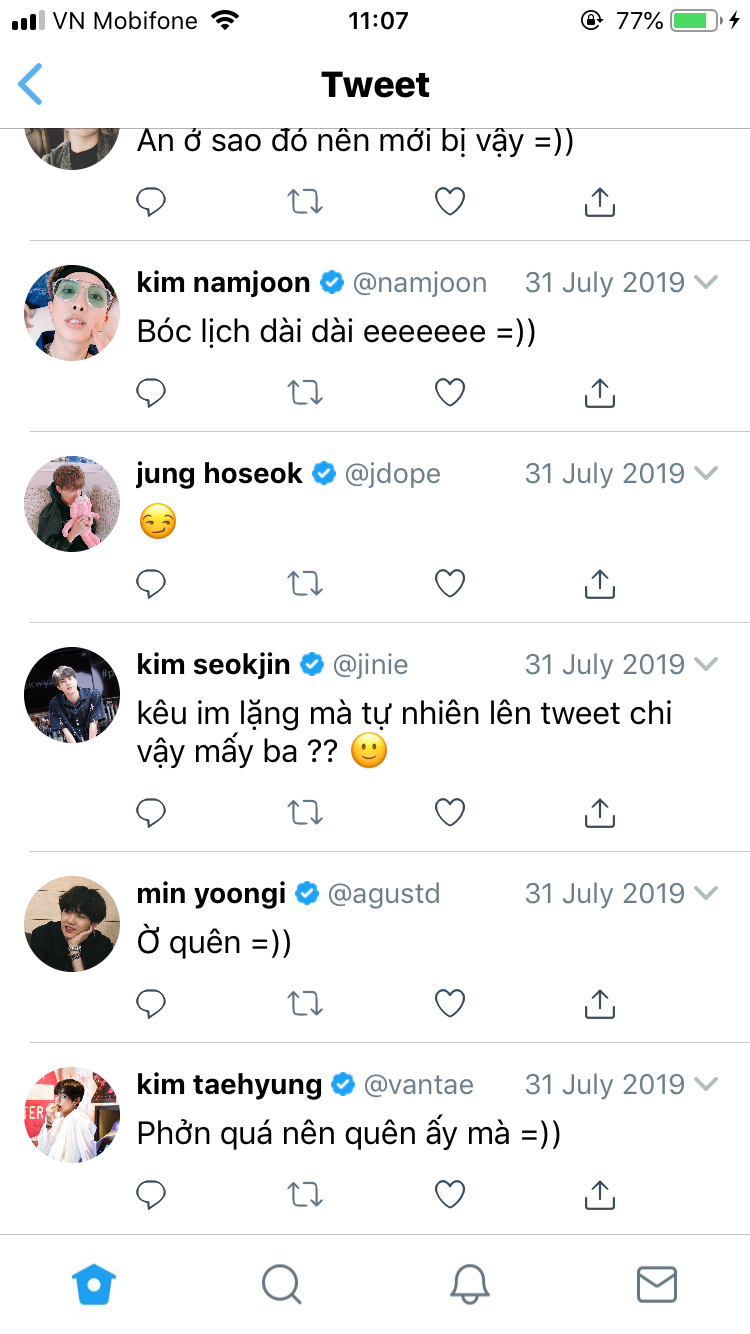Reply to min yoongi's tweet
The width and height of the screenshot is (750, 1334).
[x=150, y=1002]
